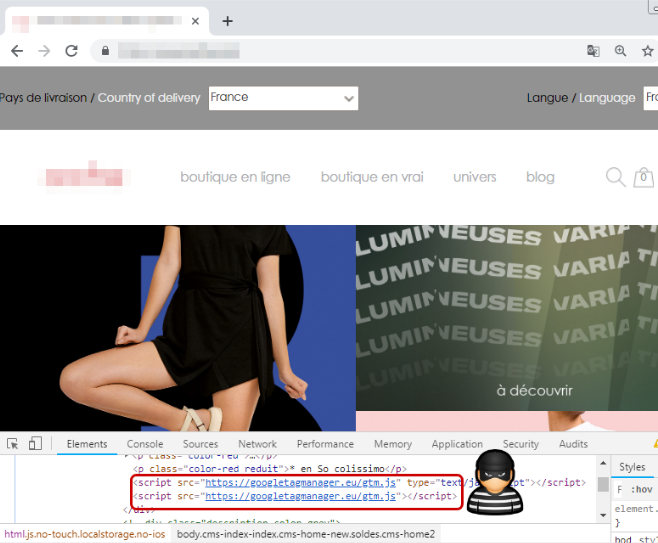Open the boutique en vrai menu
Viewport: 658px width, 543px height.
[372, 177]
